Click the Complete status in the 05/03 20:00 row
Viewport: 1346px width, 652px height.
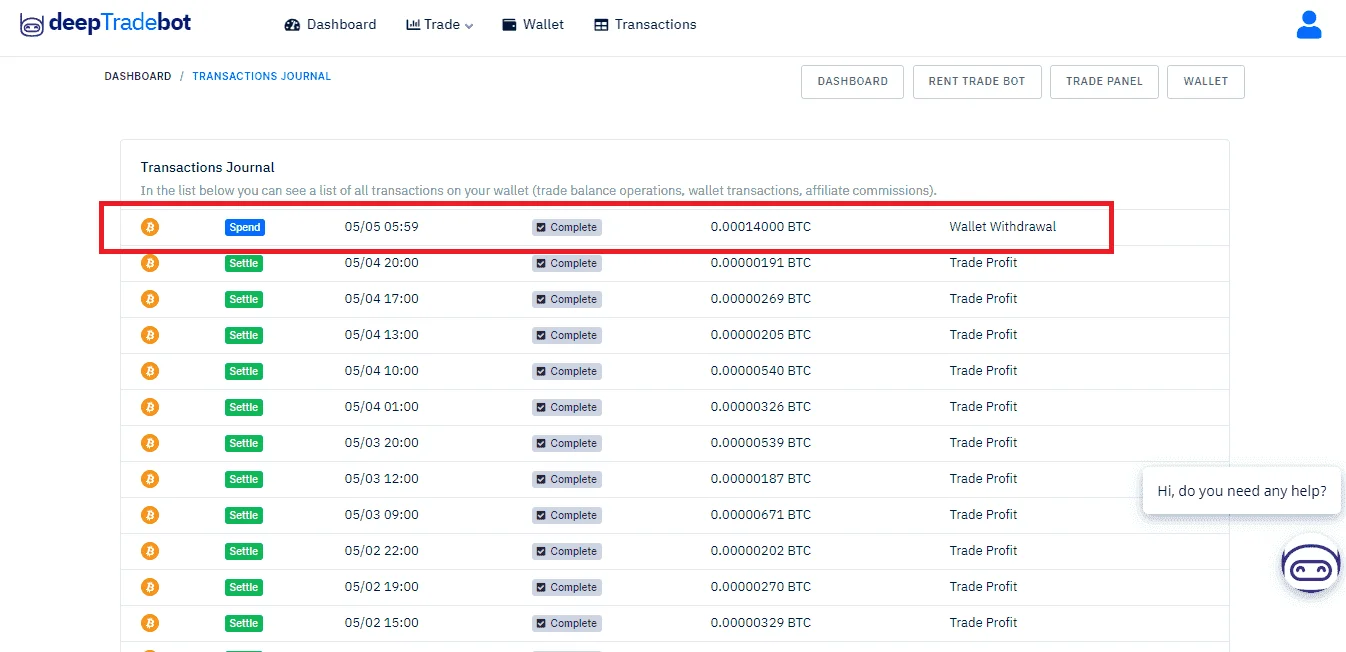(567, 443)
